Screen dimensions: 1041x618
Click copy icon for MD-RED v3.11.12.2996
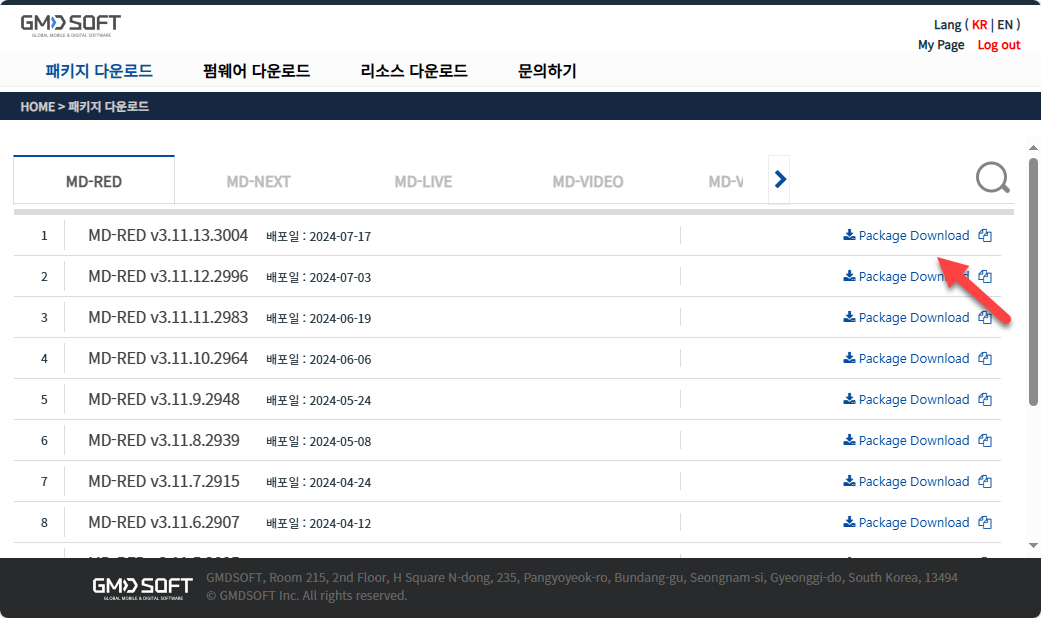pos(985,277)
